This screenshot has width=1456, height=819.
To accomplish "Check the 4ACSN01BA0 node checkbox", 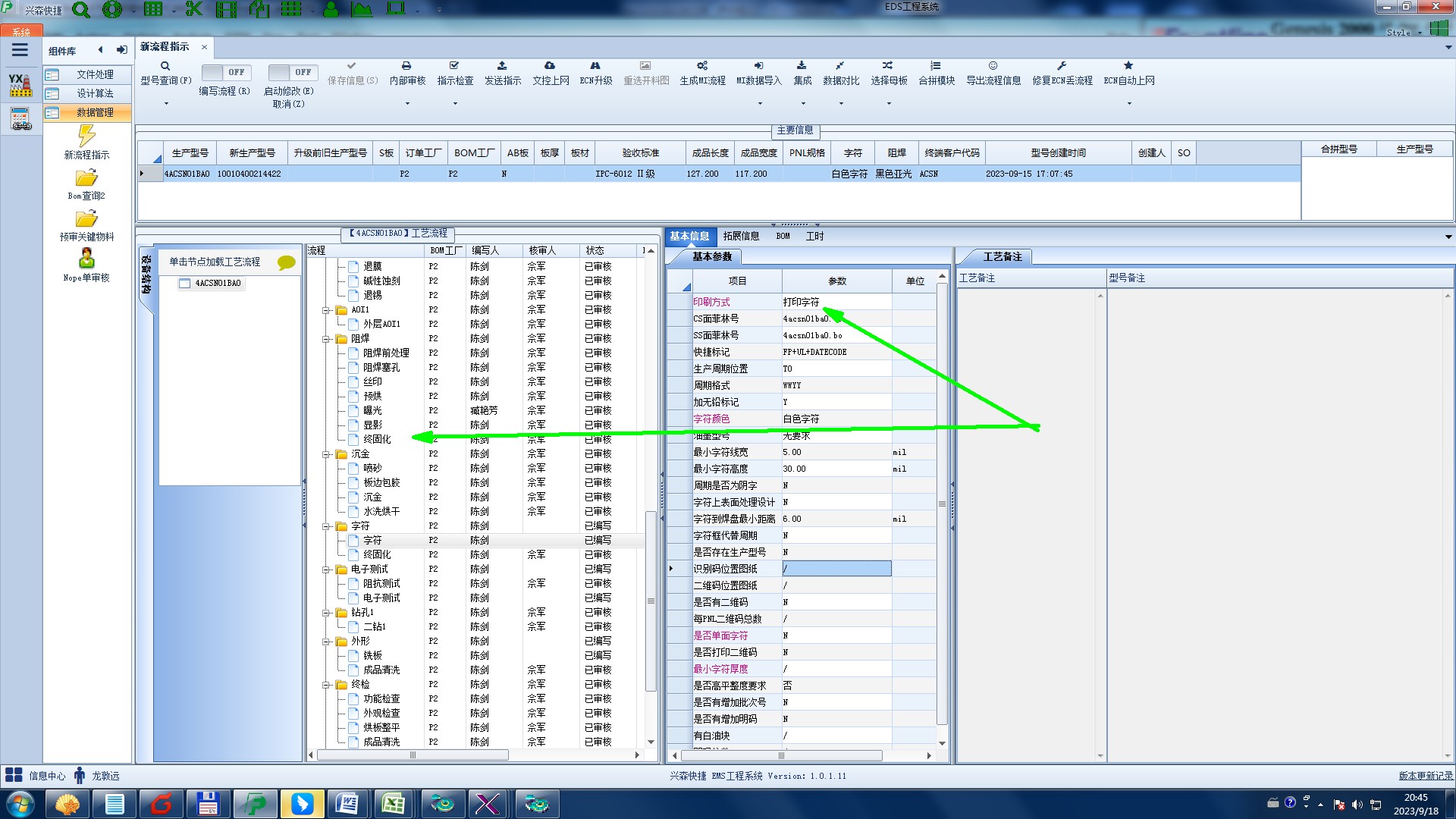I will point(184,284).
